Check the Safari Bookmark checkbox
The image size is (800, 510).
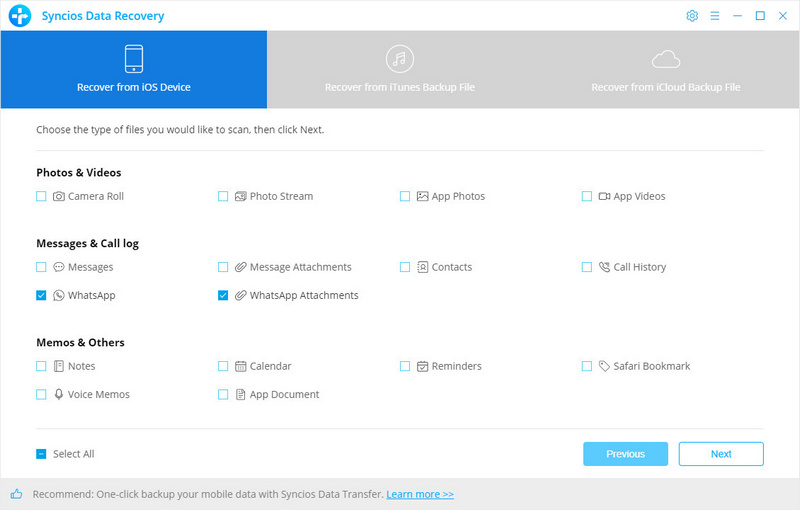[587, 366]
